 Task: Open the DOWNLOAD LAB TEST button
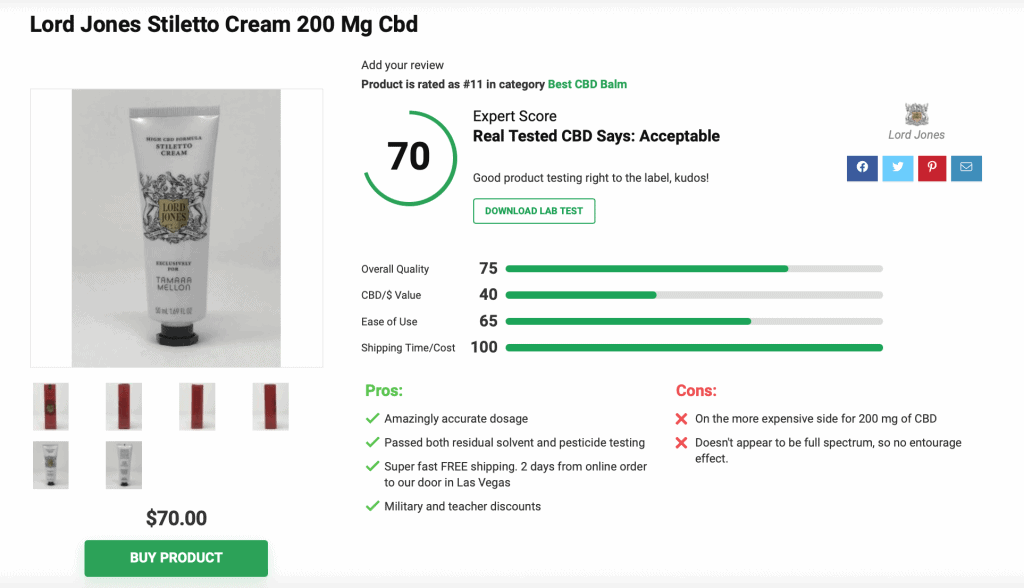coord(533,211)
